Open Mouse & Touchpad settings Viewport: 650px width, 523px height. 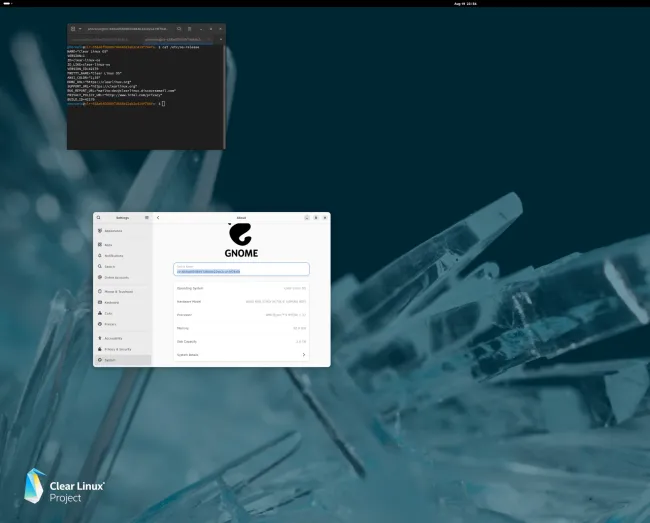(121, 291)
